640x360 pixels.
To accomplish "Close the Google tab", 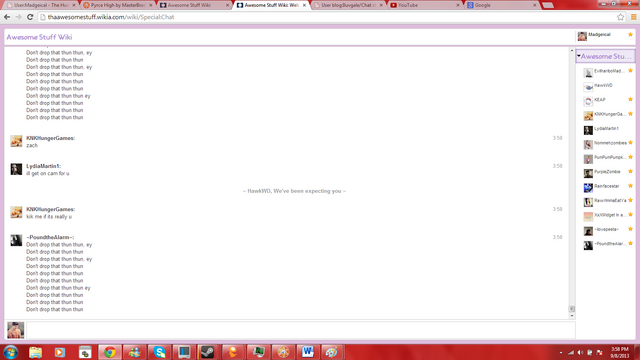I will [534, 5].
